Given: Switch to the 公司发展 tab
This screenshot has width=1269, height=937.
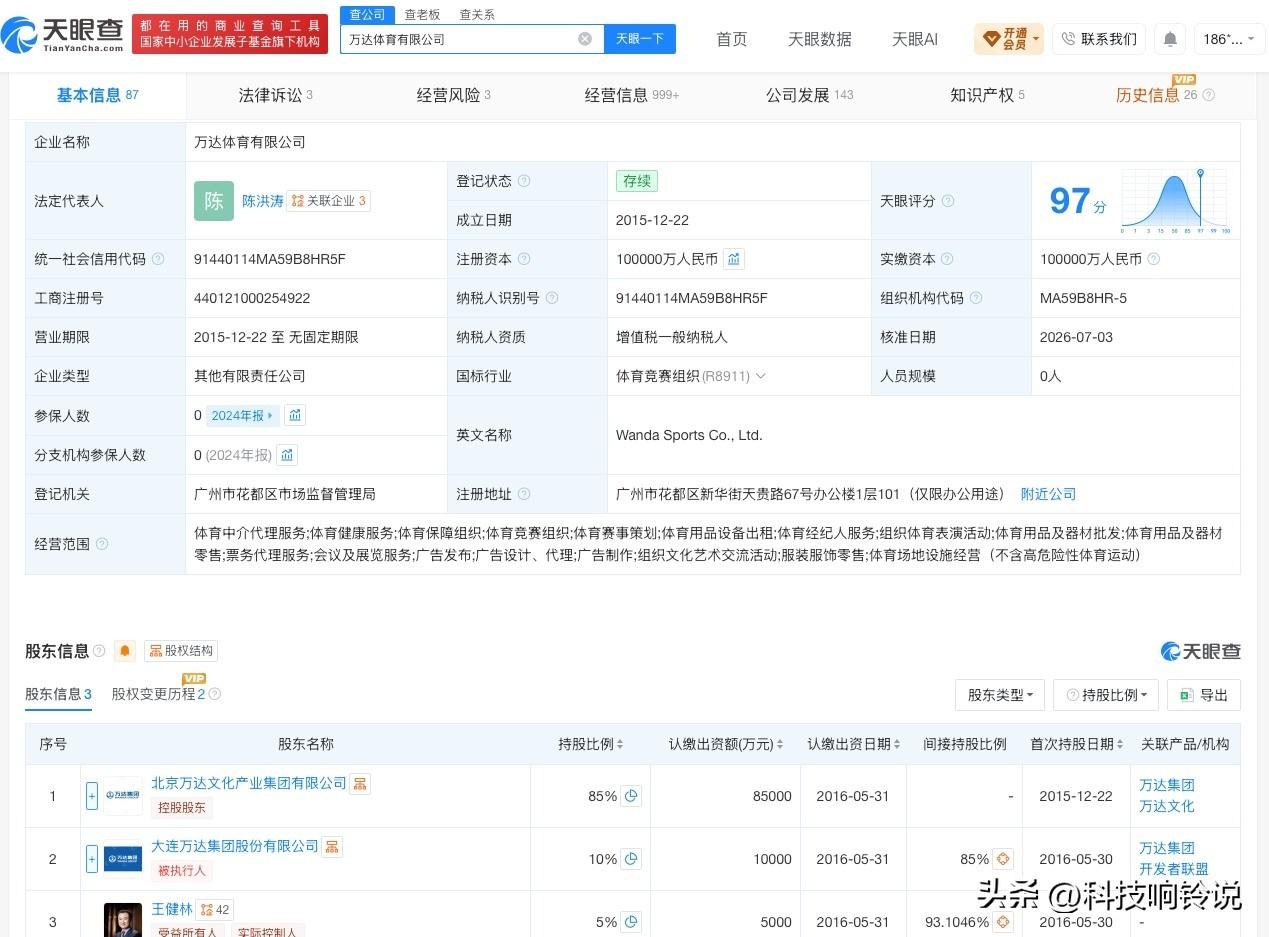Looking at the screenshot, I should (809, 96).
